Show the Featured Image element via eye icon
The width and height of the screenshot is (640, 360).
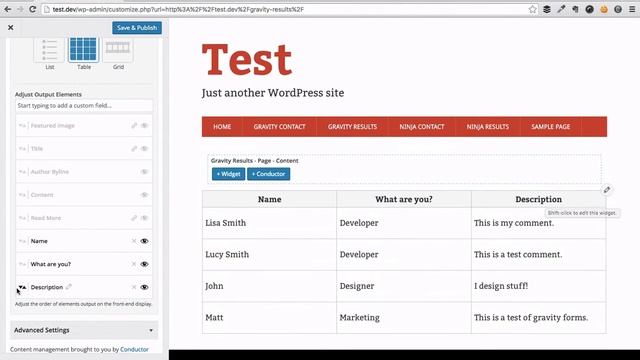coord(144,126)
